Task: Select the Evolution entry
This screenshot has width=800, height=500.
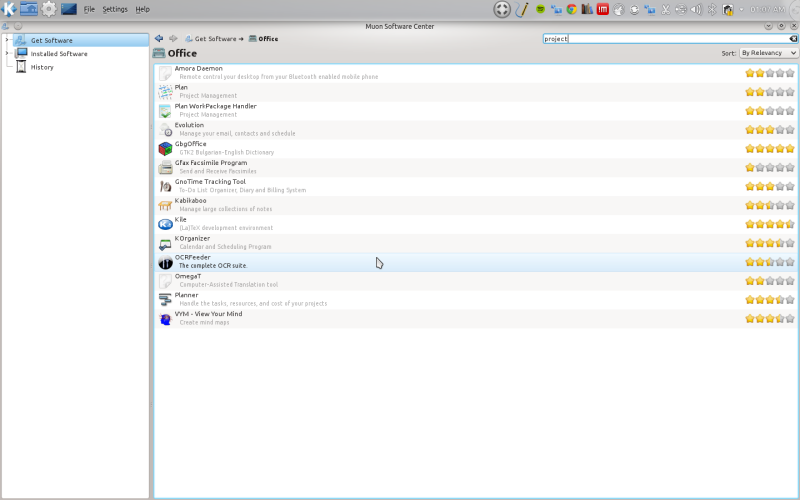Action: (x=476, y=130)
